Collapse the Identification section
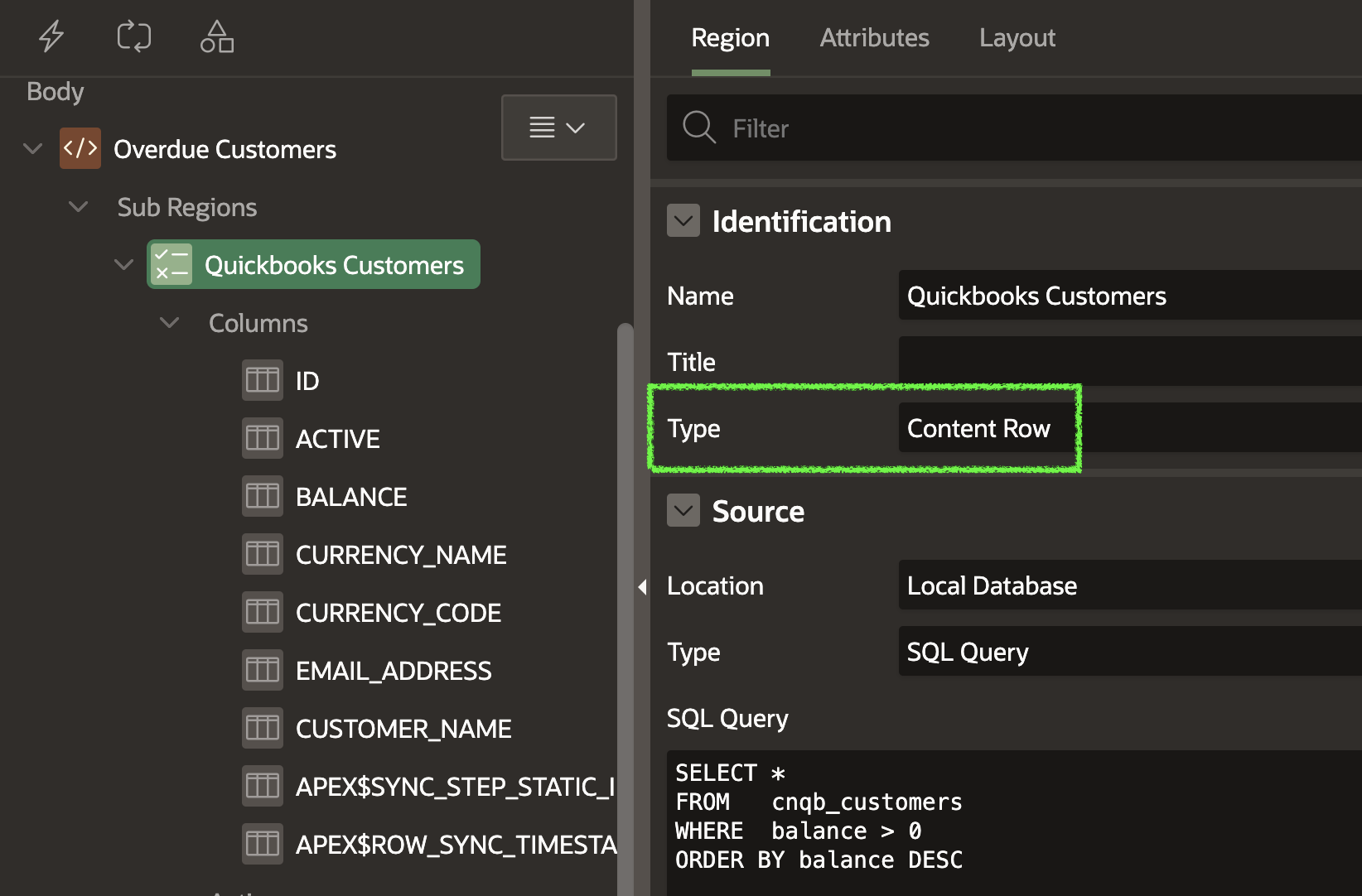The width and height of the screenshot is (1362, 896). (683, 221)
